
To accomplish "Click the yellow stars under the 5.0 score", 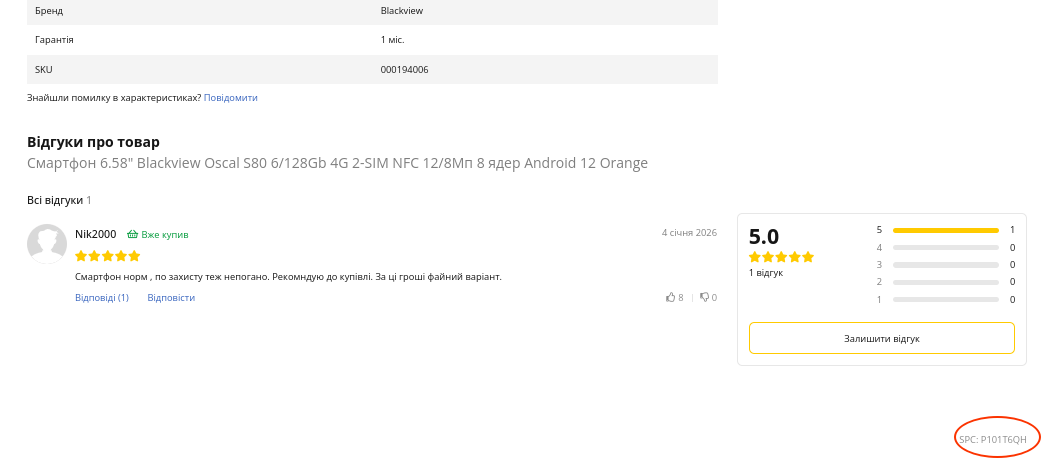I will click(x=781, y=257).
